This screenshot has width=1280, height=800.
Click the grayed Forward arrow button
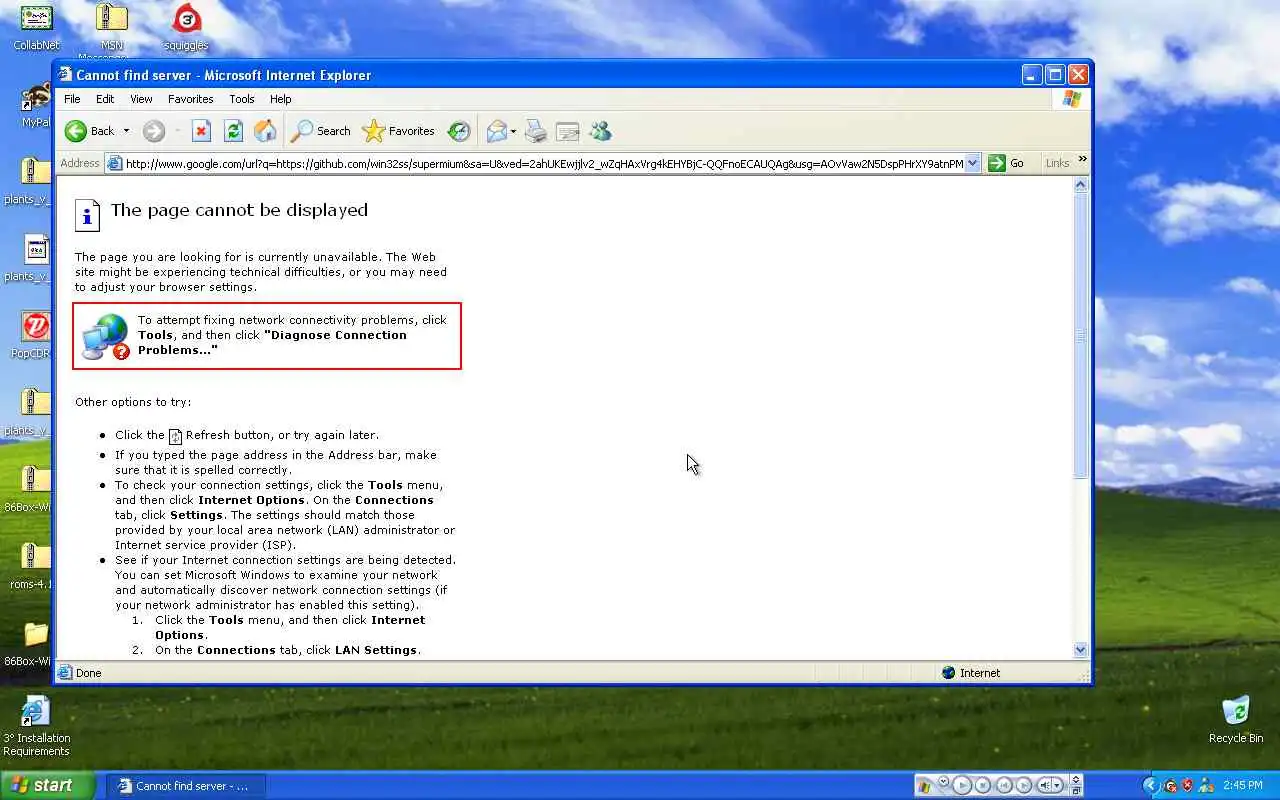coord(154,131)
